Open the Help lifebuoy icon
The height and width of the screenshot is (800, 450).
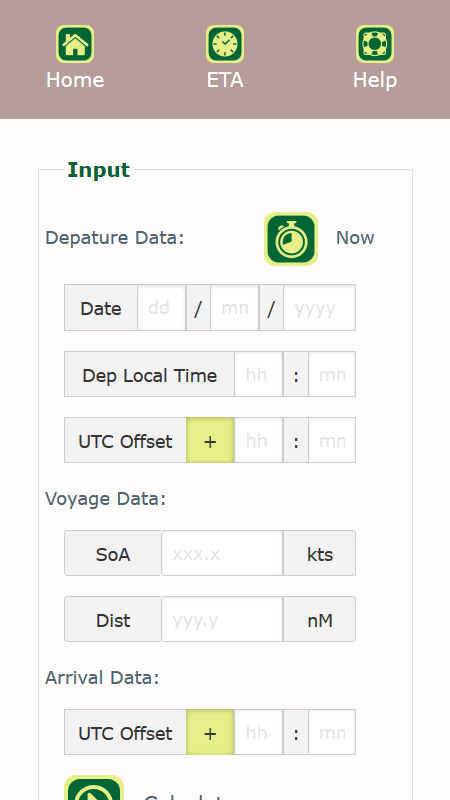[375, 44]
